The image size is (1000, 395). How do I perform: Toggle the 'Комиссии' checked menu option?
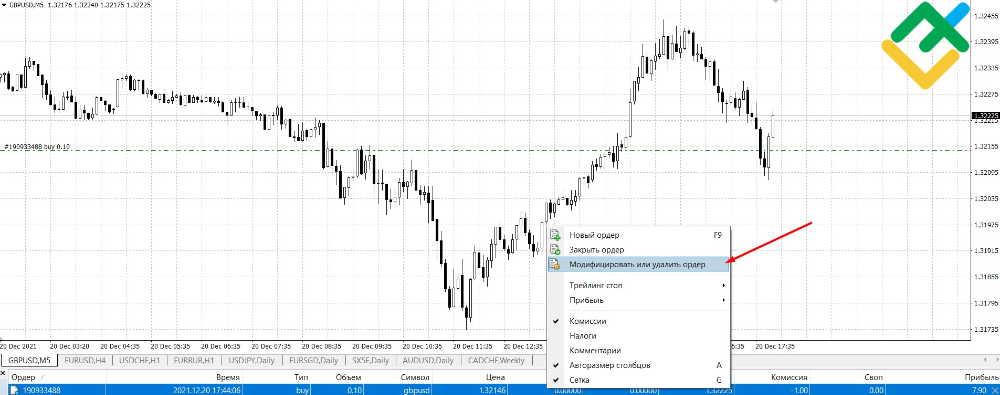[x=638, y=321]
